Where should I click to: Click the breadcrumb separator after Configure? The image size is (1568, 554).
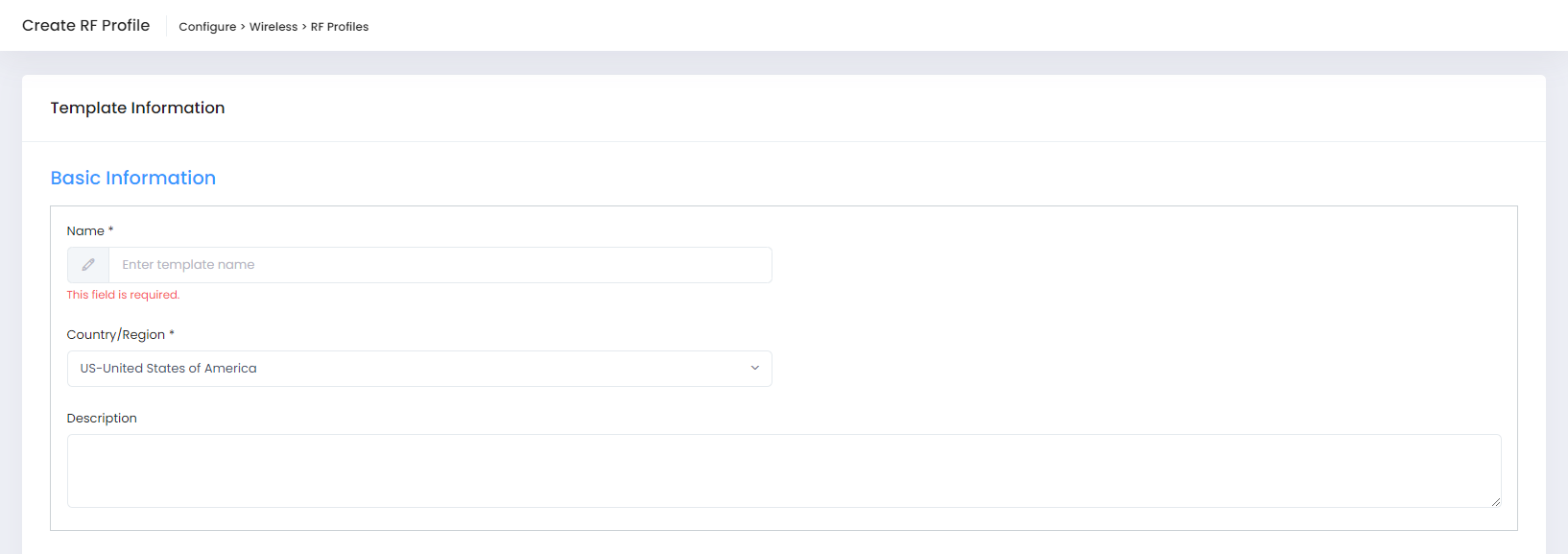tap(243, 27)
